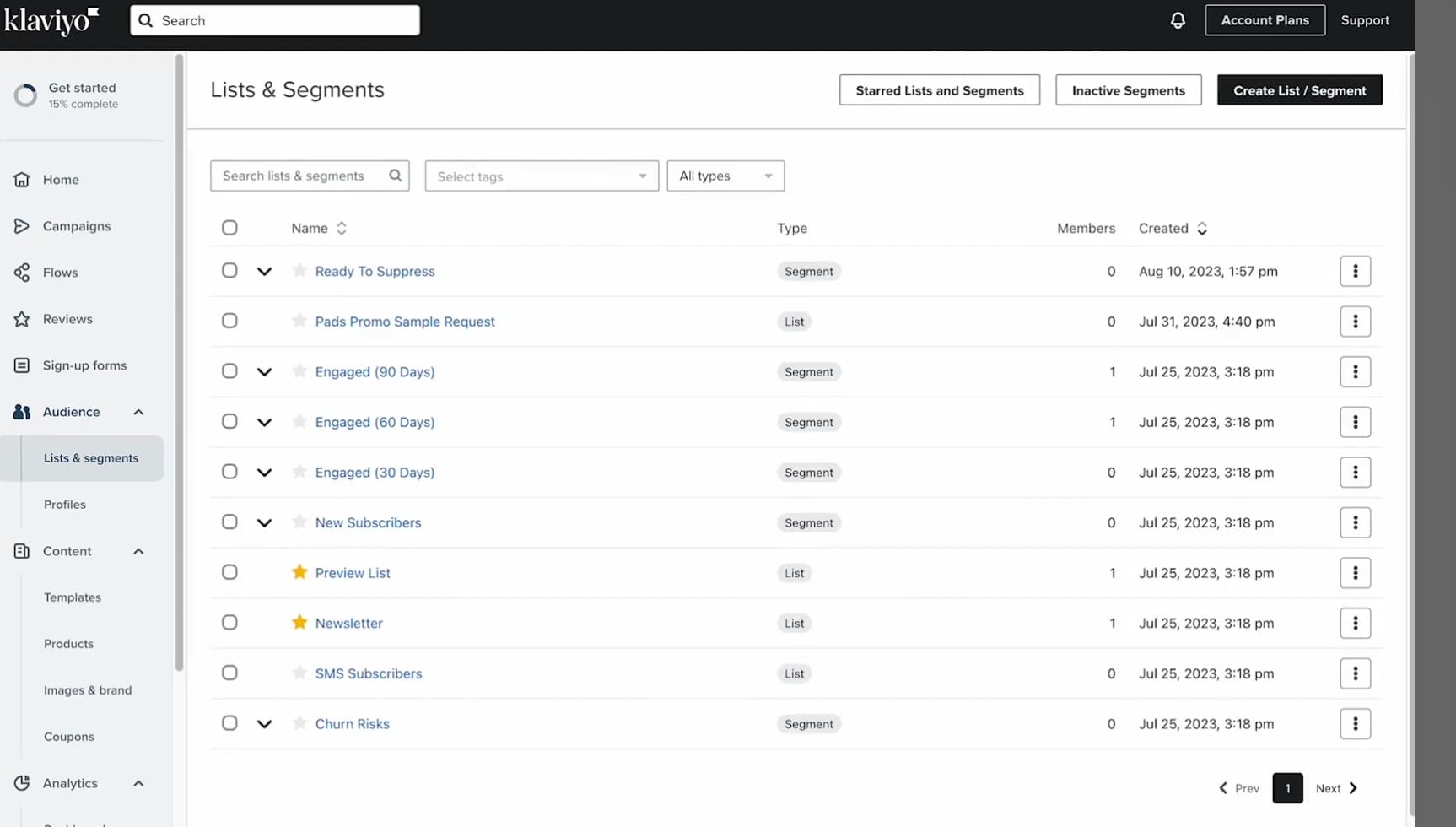Toggle the select-all checkbox in header
This screenshot has width=1456, height=827.
229,228
